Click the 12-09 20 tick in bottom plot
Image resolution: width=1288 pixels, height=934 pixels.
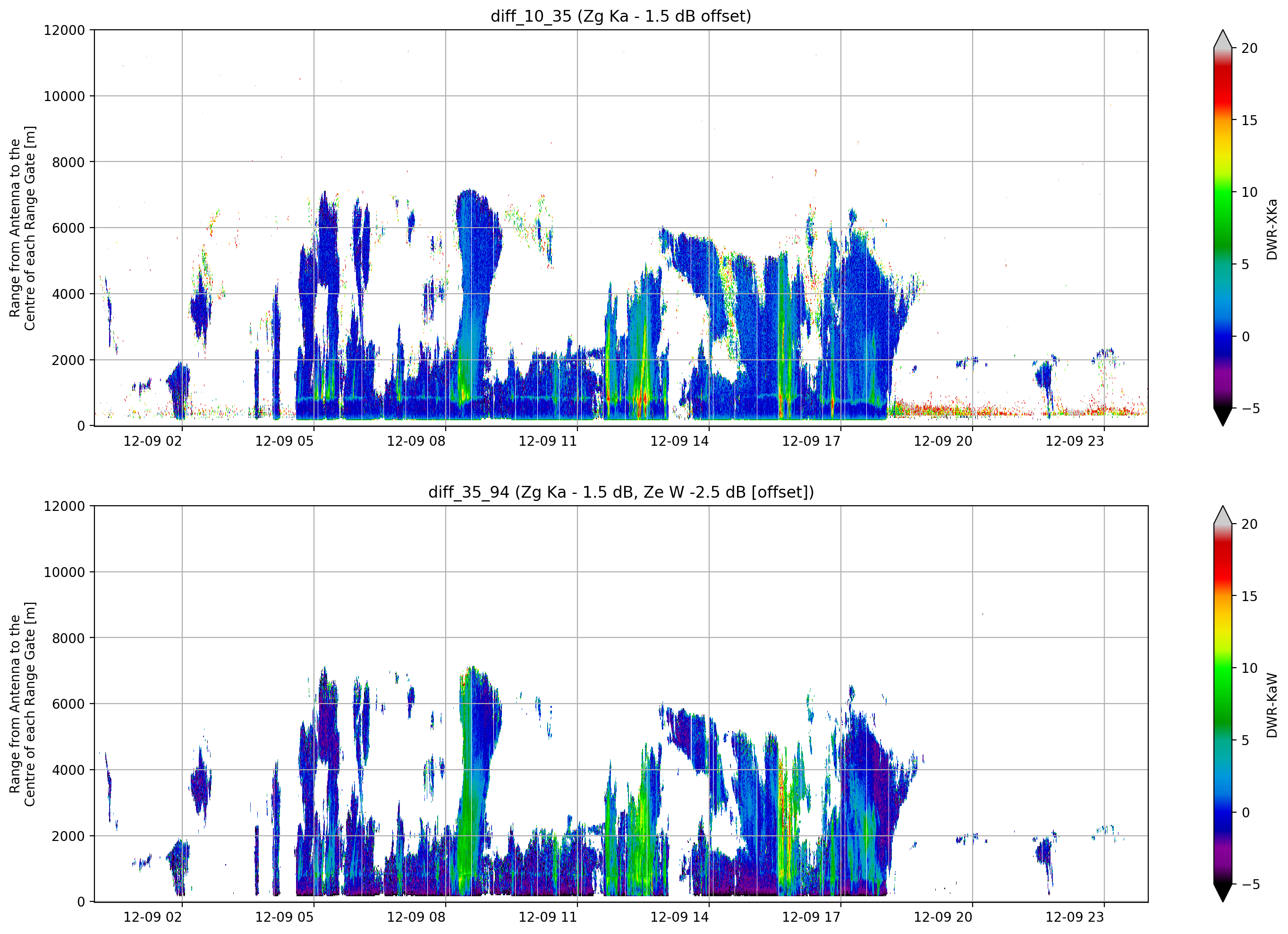(x=943, y=917)
